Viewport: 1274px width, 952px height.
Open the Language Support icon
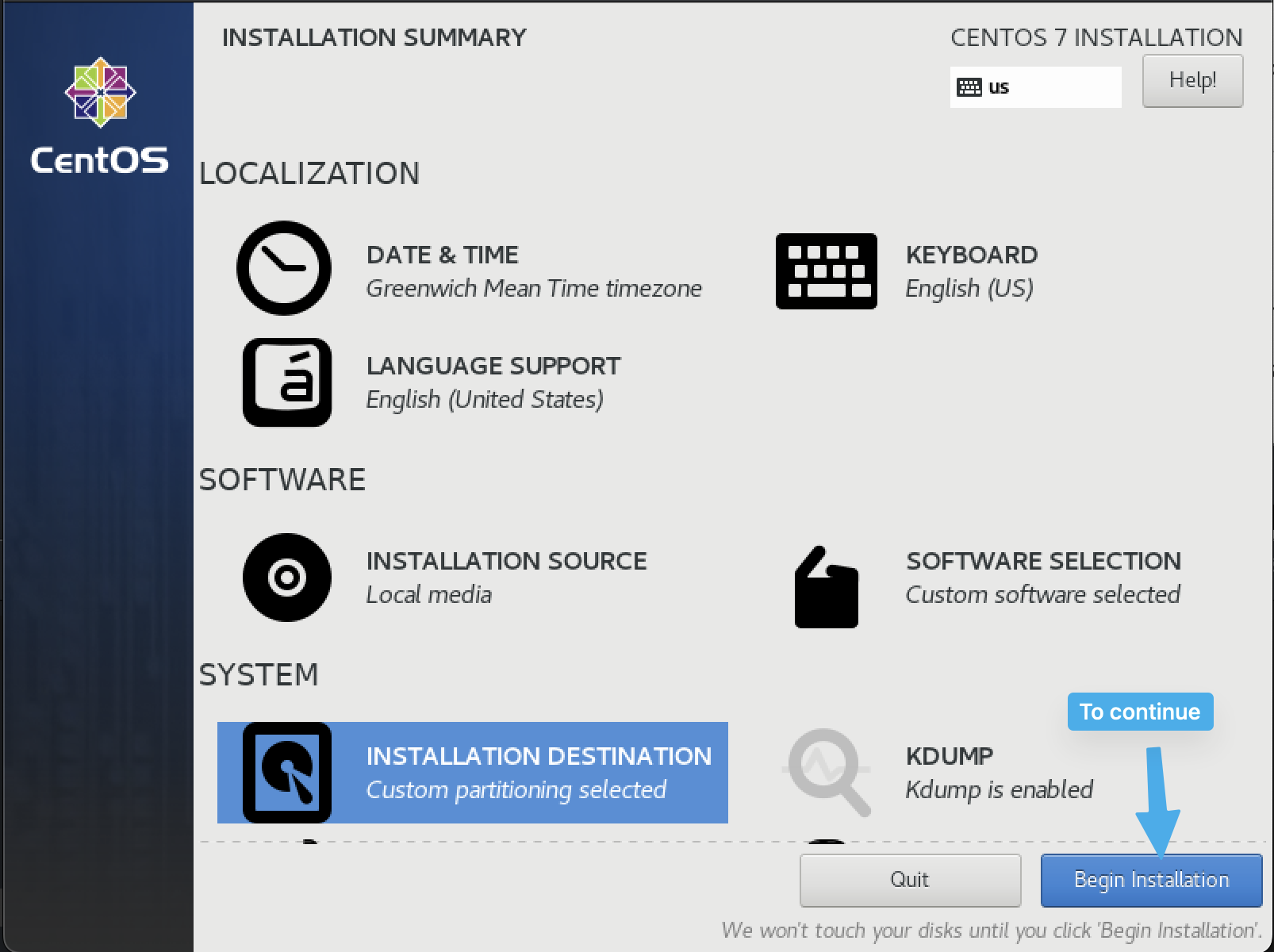click(287, 382)
